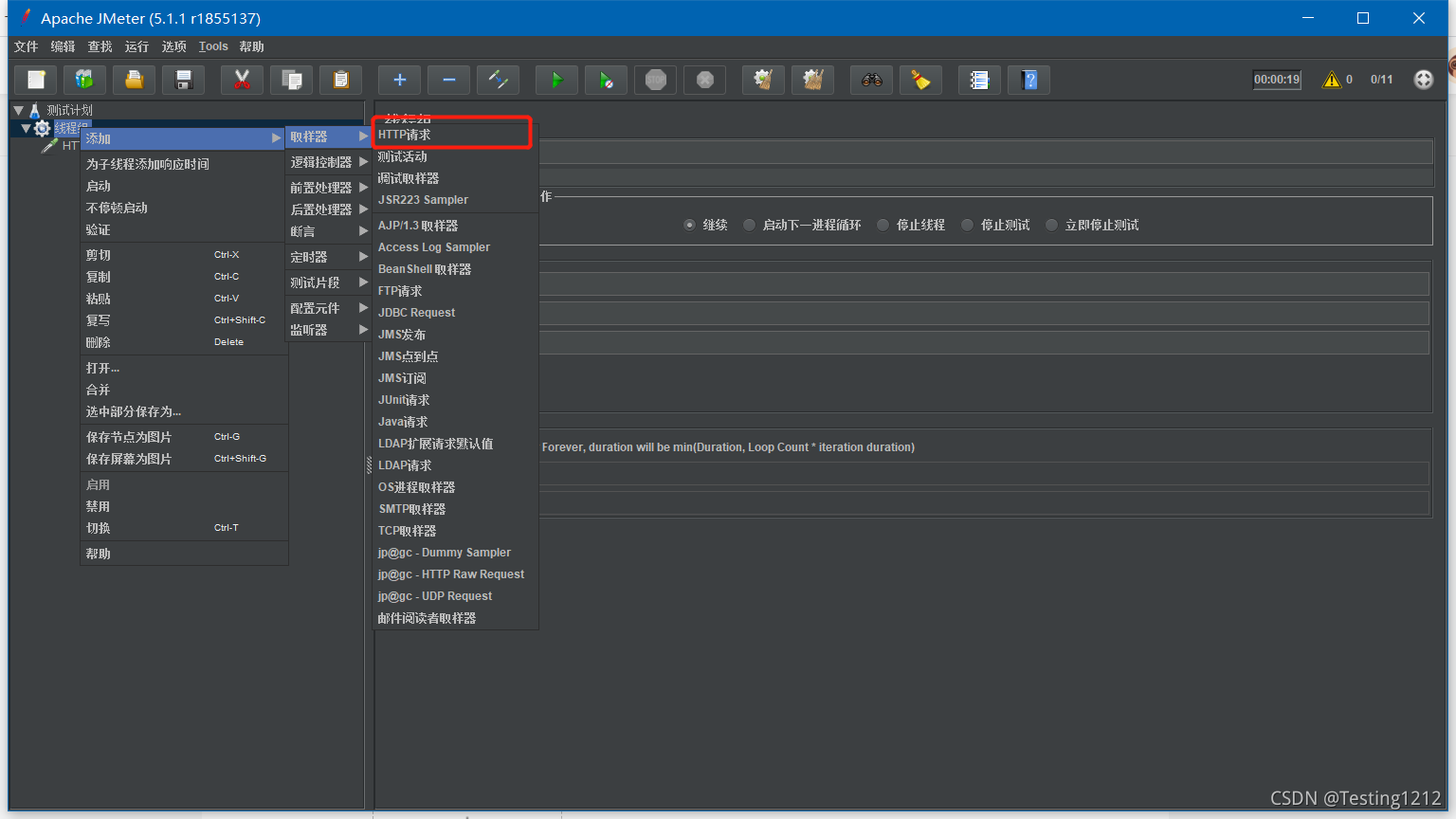Select the 停止测试 radio button
Image resolution: width=1456 pixels, height=819 pixels.
pos(967,225)
